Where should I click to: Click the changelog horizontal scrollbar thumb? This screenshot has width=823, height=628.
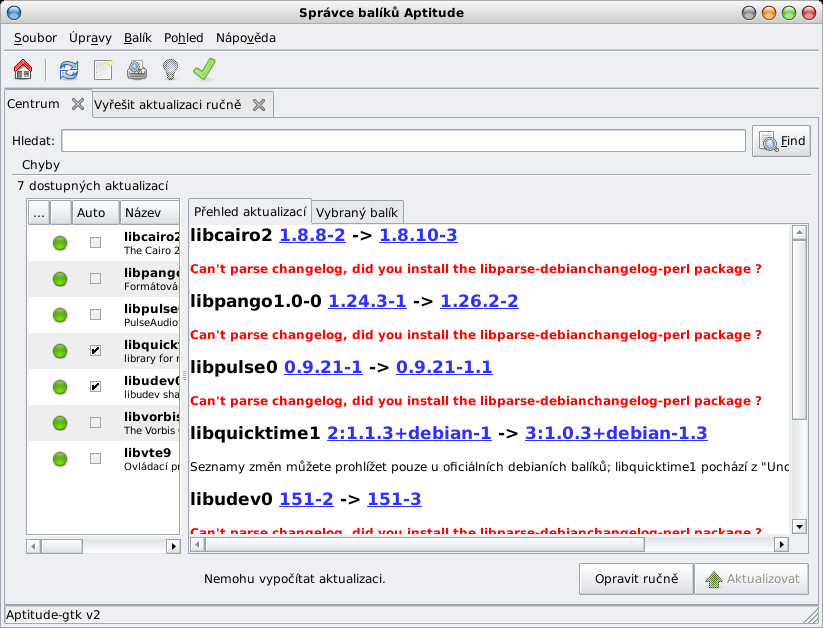click(425, 545)
